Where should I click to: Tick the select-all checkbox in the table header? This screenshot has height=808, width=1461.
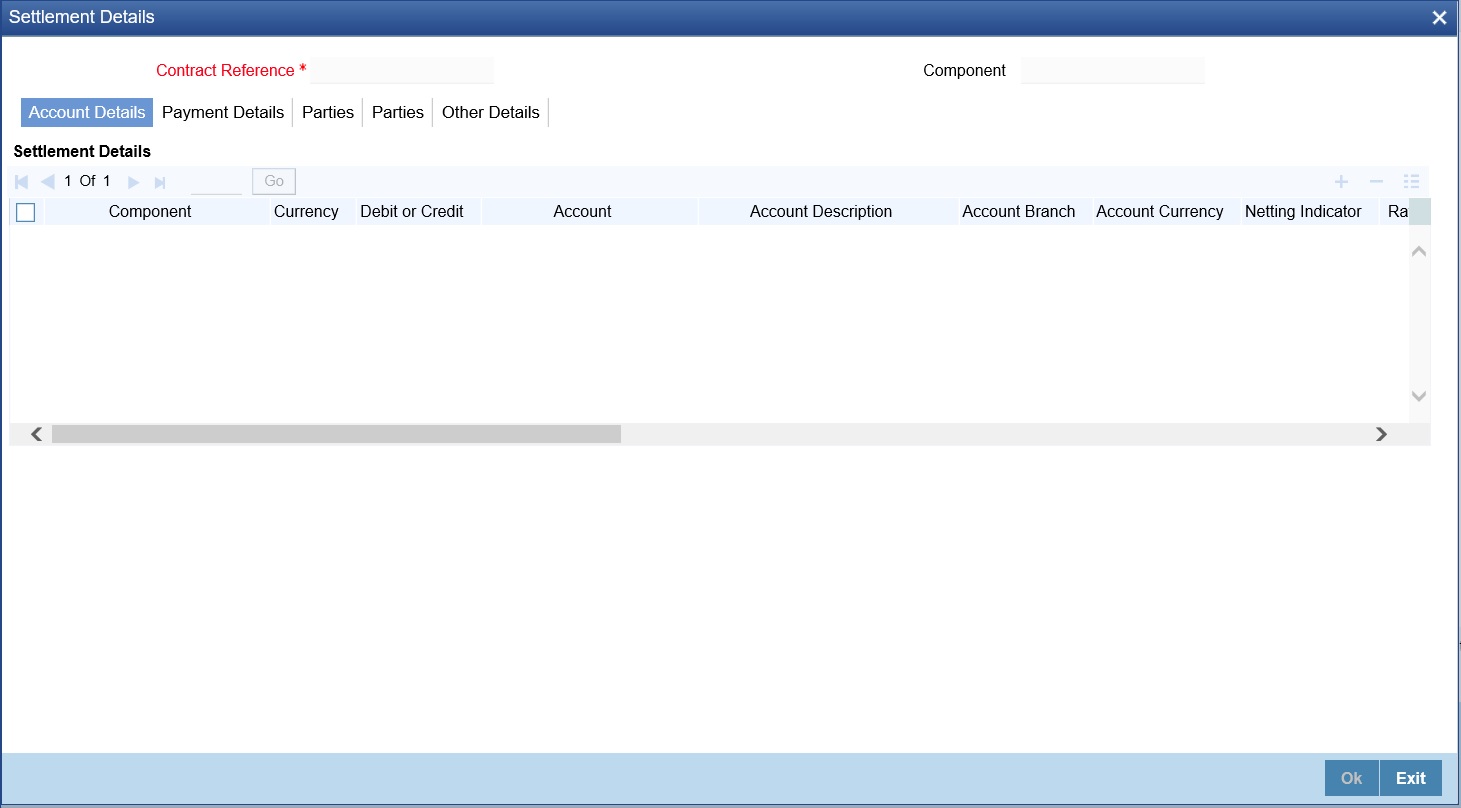[26, 212]
